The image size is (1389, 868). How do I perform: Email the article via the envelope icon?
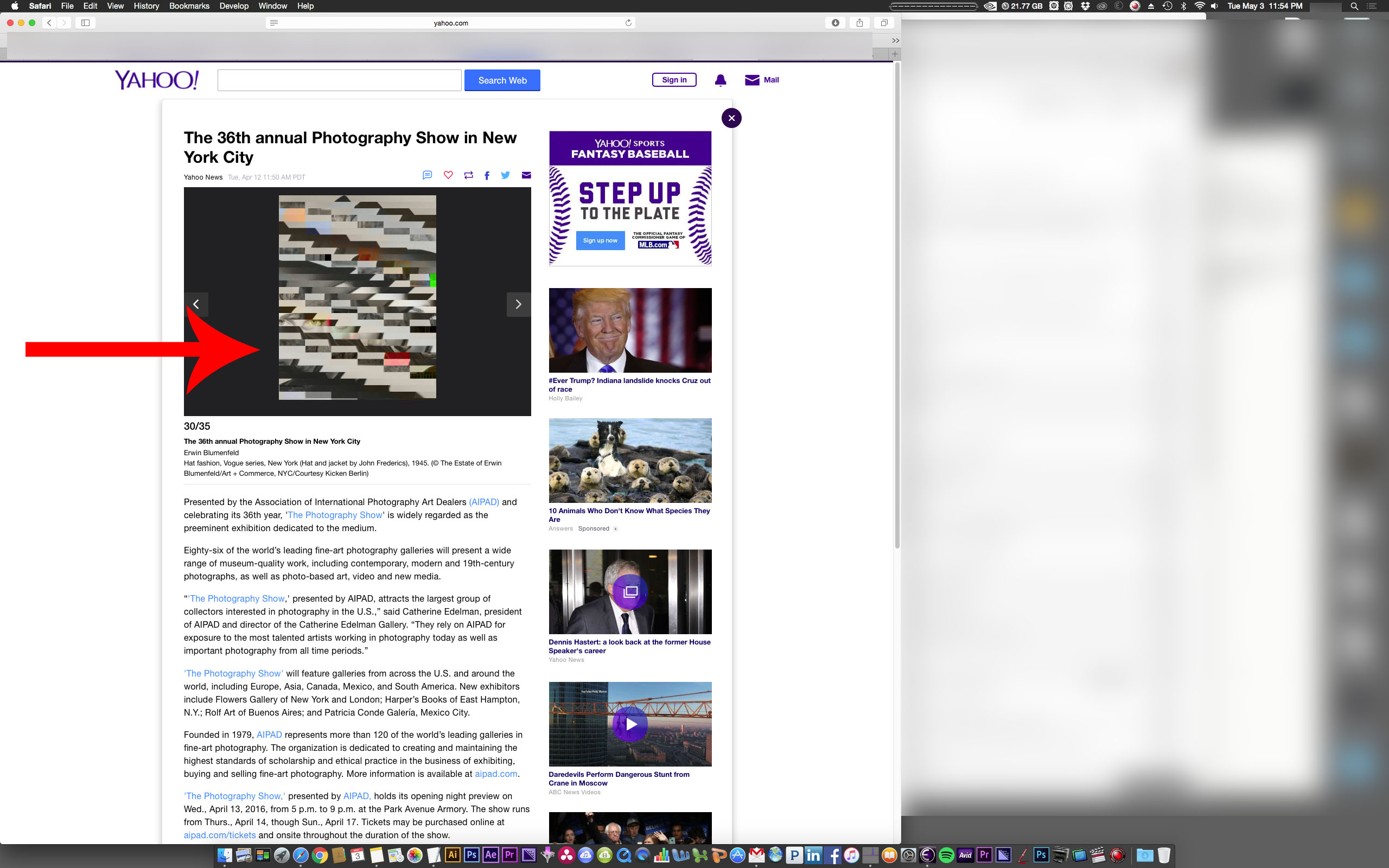tap(526, 175)
